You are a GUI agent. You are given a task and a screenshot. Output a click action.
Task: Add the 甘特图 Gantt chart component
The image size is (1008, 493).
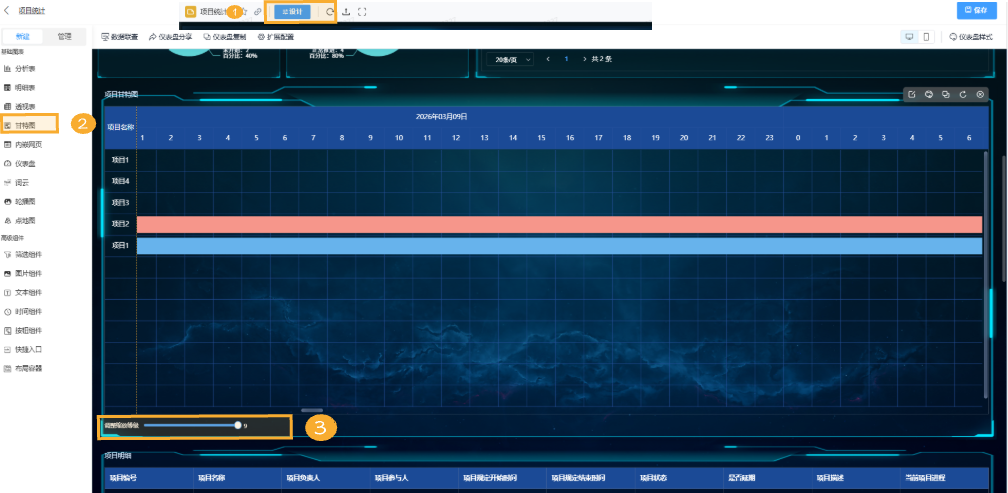(x=26, y=125)
